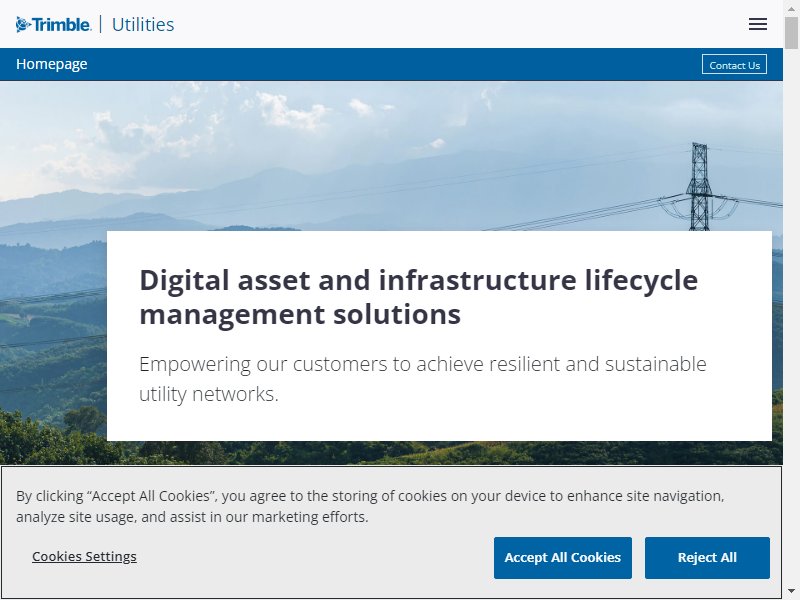Open the Utilities site link

(x=143, y=24)
